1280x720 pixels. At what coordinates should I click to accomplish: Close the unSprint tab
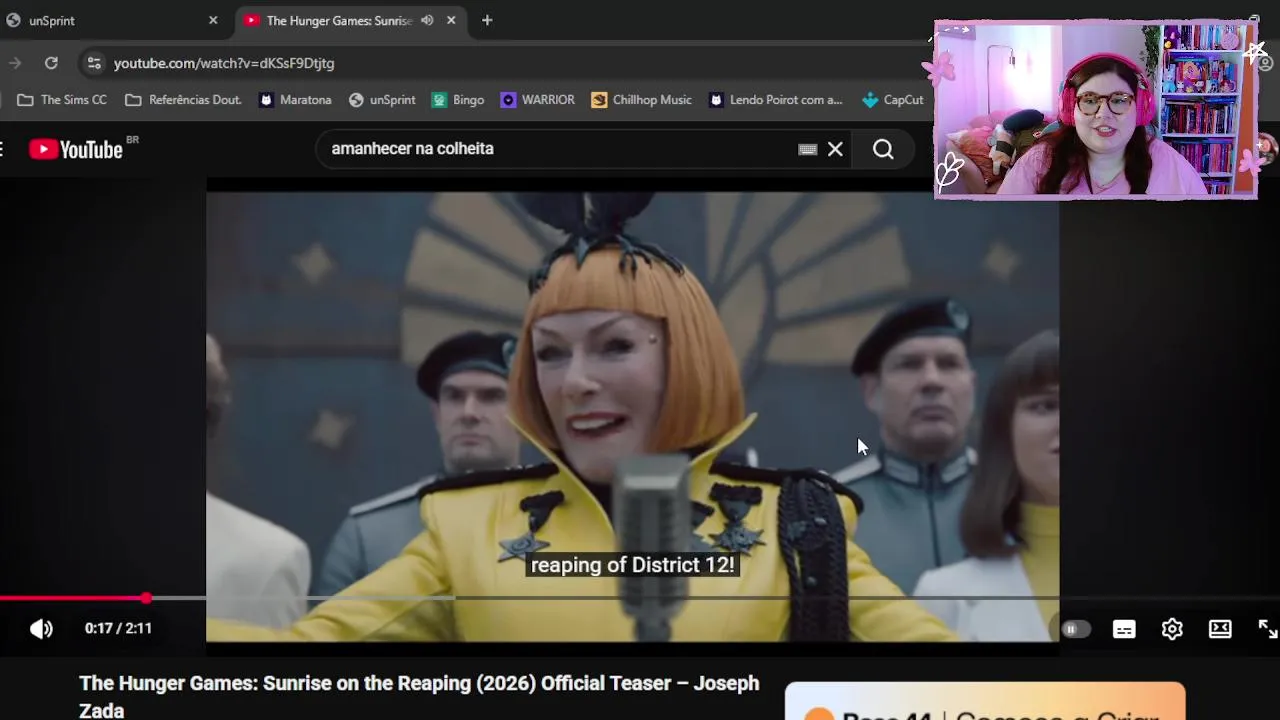[x=213, y=20]
